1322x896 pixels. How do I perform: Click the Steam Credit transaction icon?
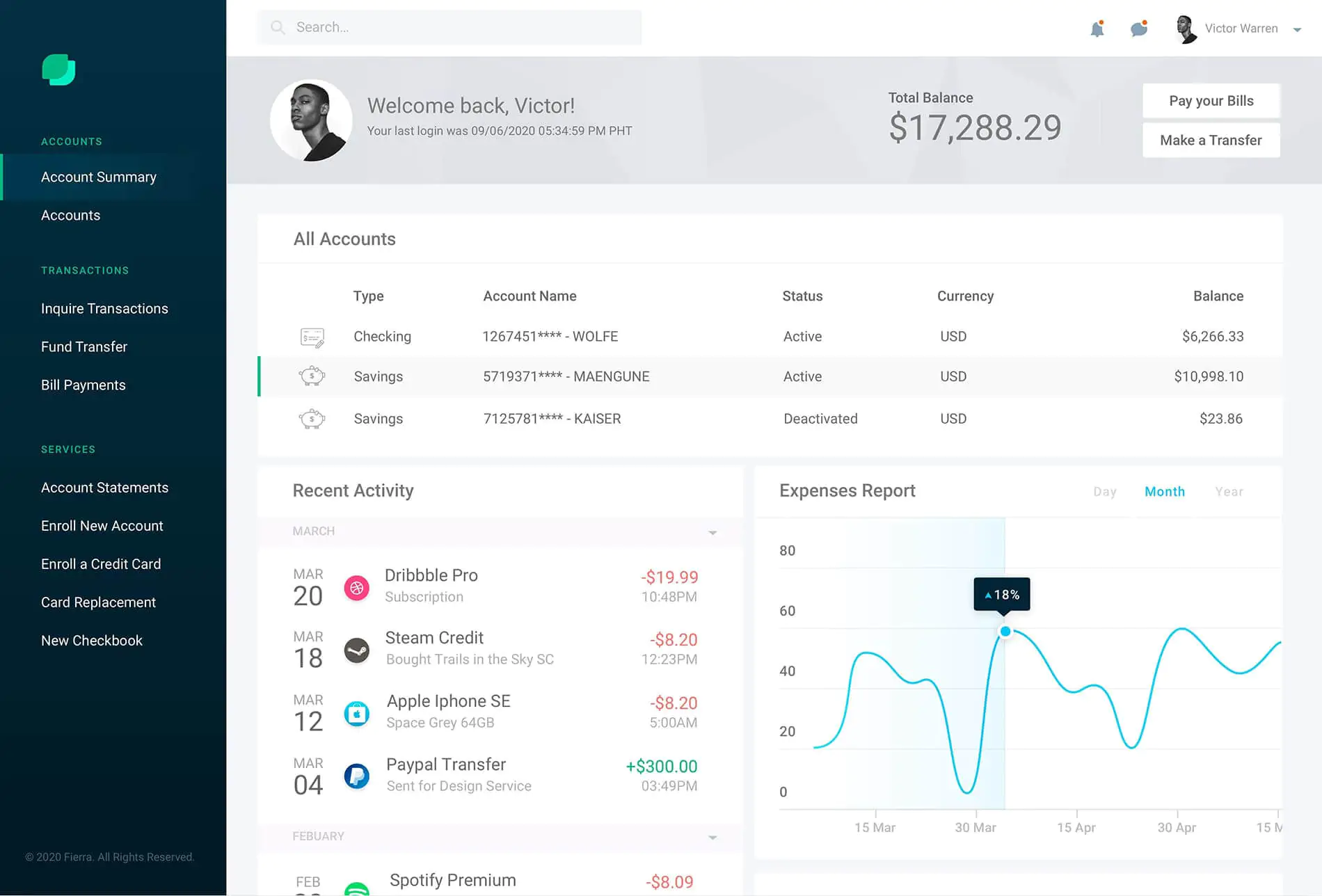(x=357, y=651)
